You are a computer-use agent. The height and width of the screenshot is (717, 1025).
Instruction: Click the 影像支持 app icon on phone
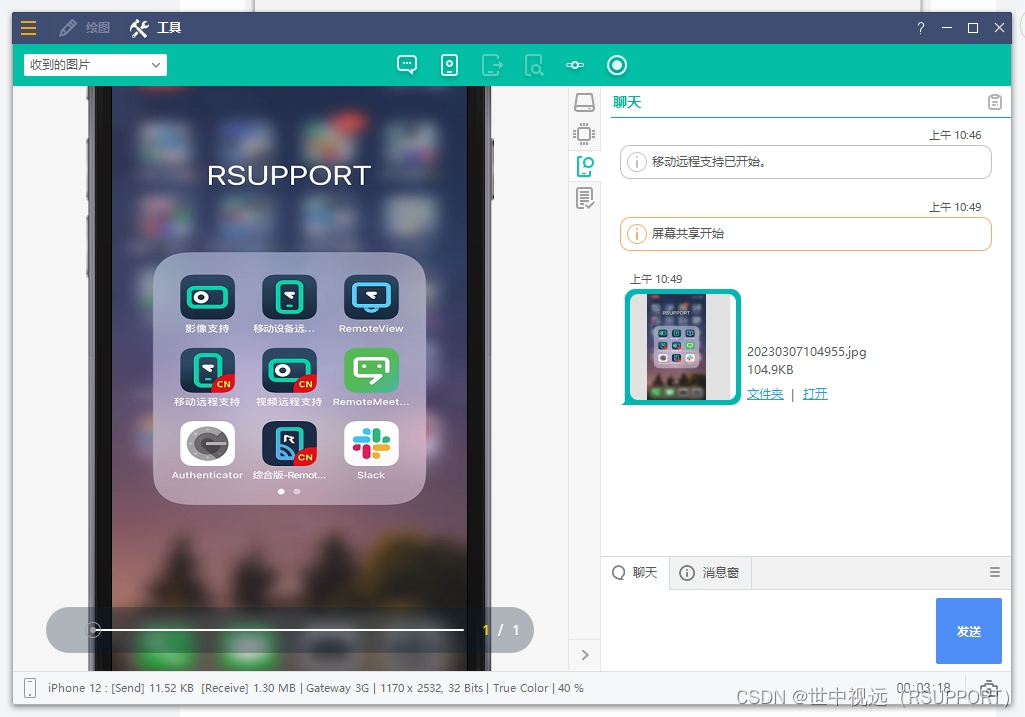(207, 297)
